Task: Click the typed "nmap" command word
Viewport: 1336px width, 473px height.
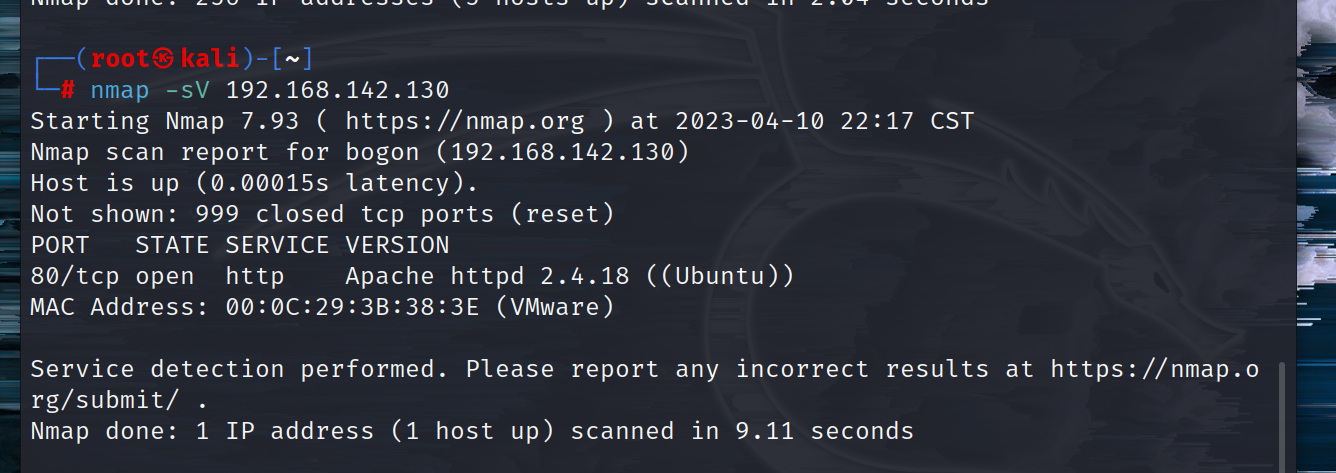Action: (120, 90)
